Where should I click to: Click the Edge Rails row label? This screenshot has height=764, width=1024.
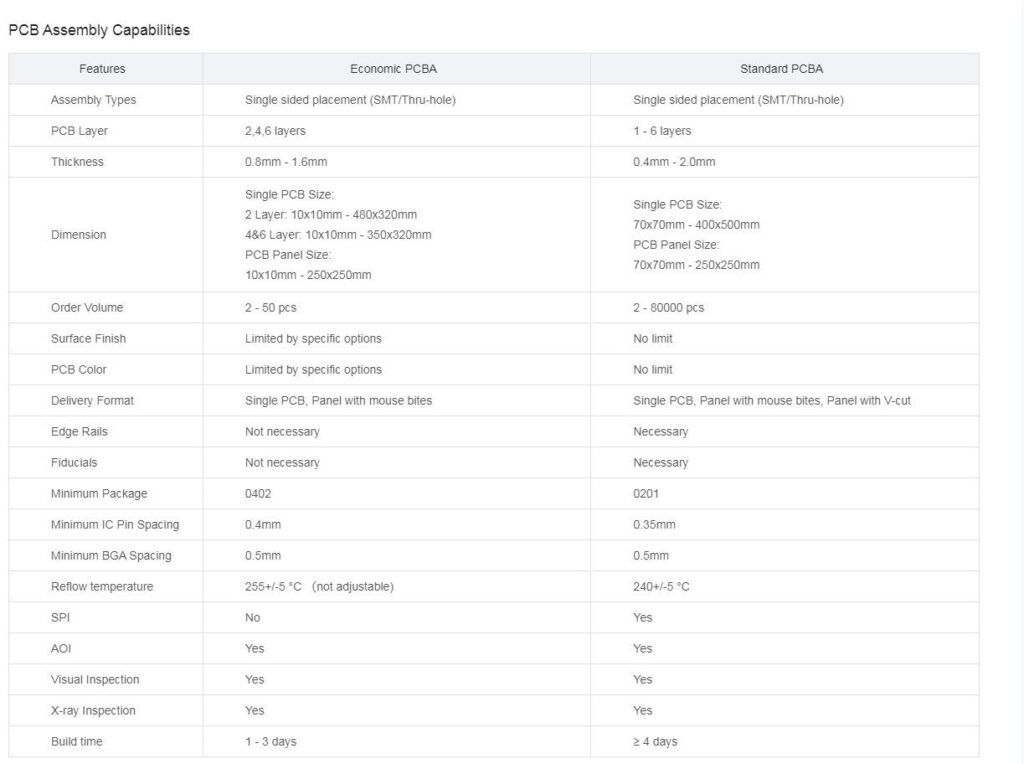click(x=79, y=432)
